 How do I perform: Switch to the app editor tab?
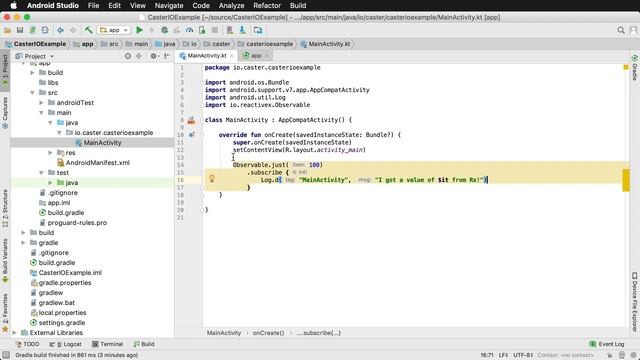point(256,56)
